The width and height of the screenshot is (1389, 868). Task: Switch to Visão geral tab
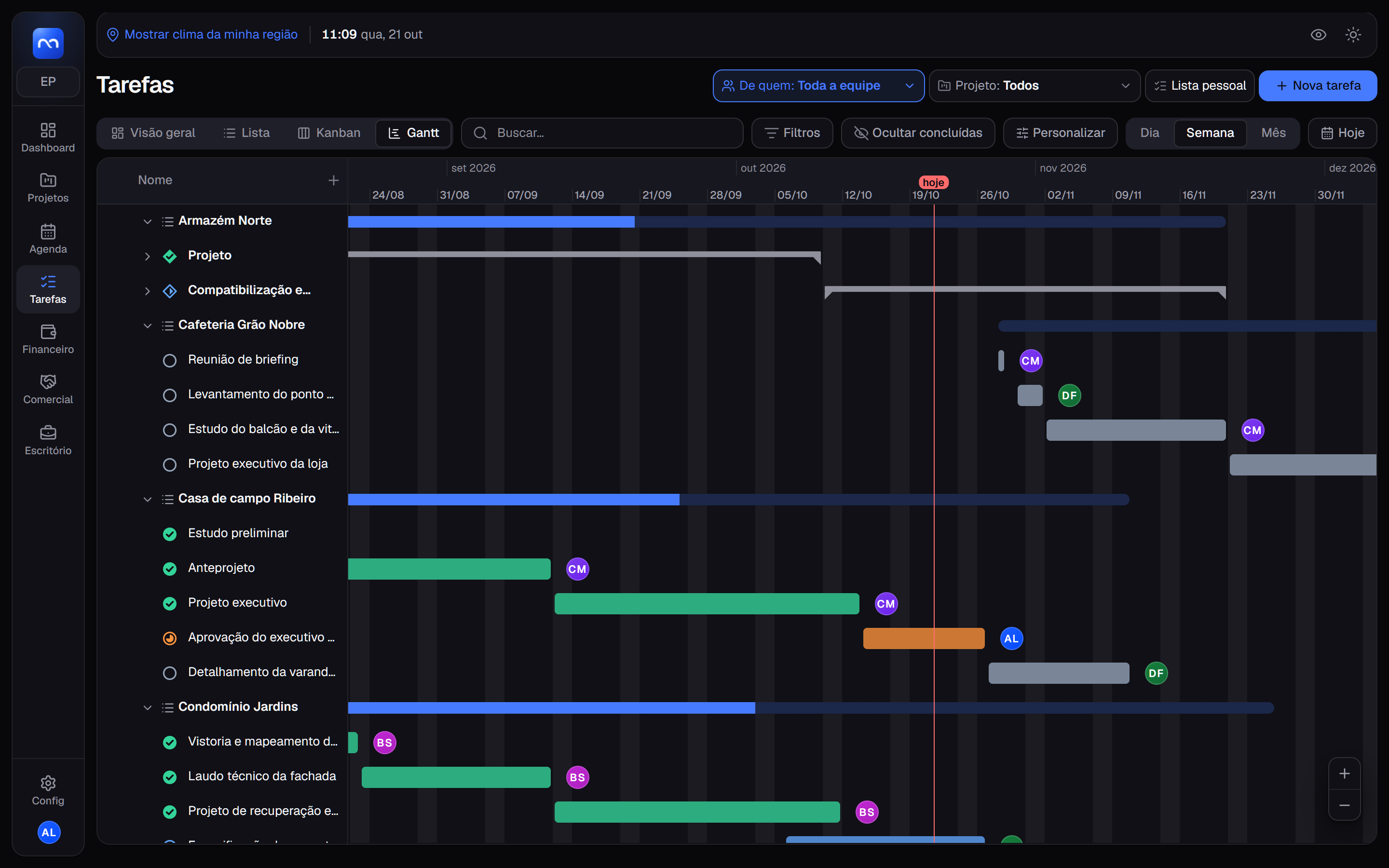click(153, 133)
